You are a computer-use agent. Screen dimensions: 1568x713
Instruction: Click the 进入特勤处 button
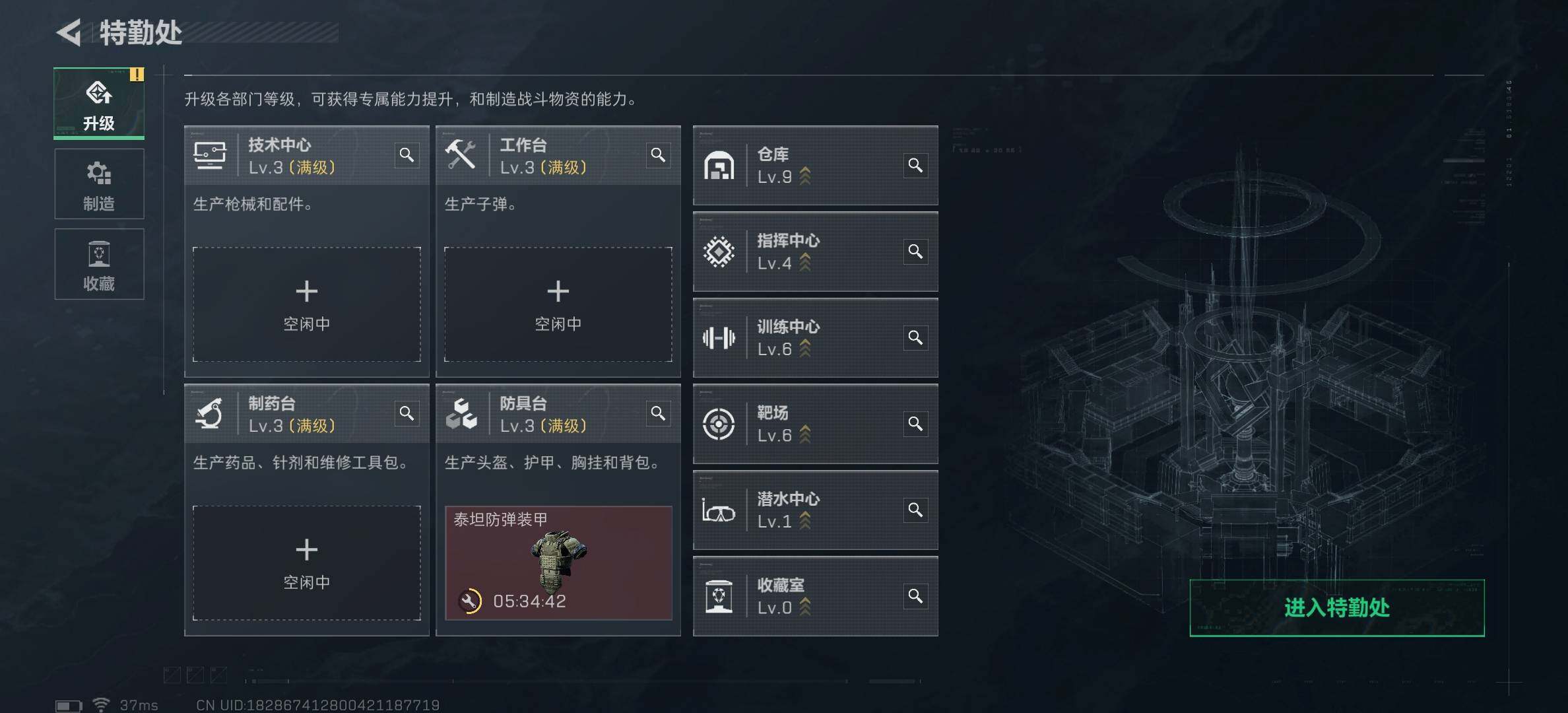(1337, 608)
